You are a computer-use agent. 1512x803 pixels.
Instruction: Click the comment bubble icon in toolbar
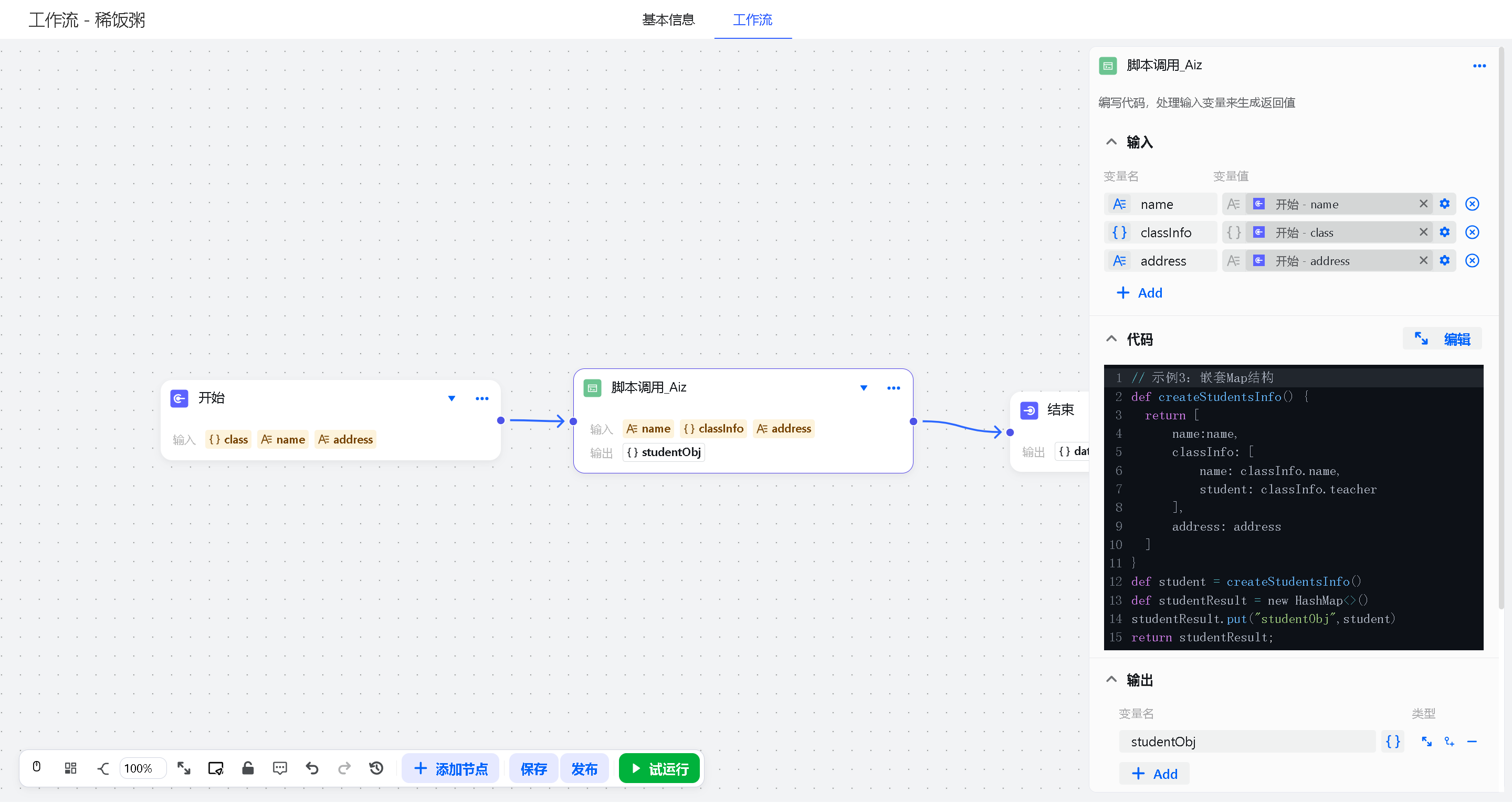point(280,768)
